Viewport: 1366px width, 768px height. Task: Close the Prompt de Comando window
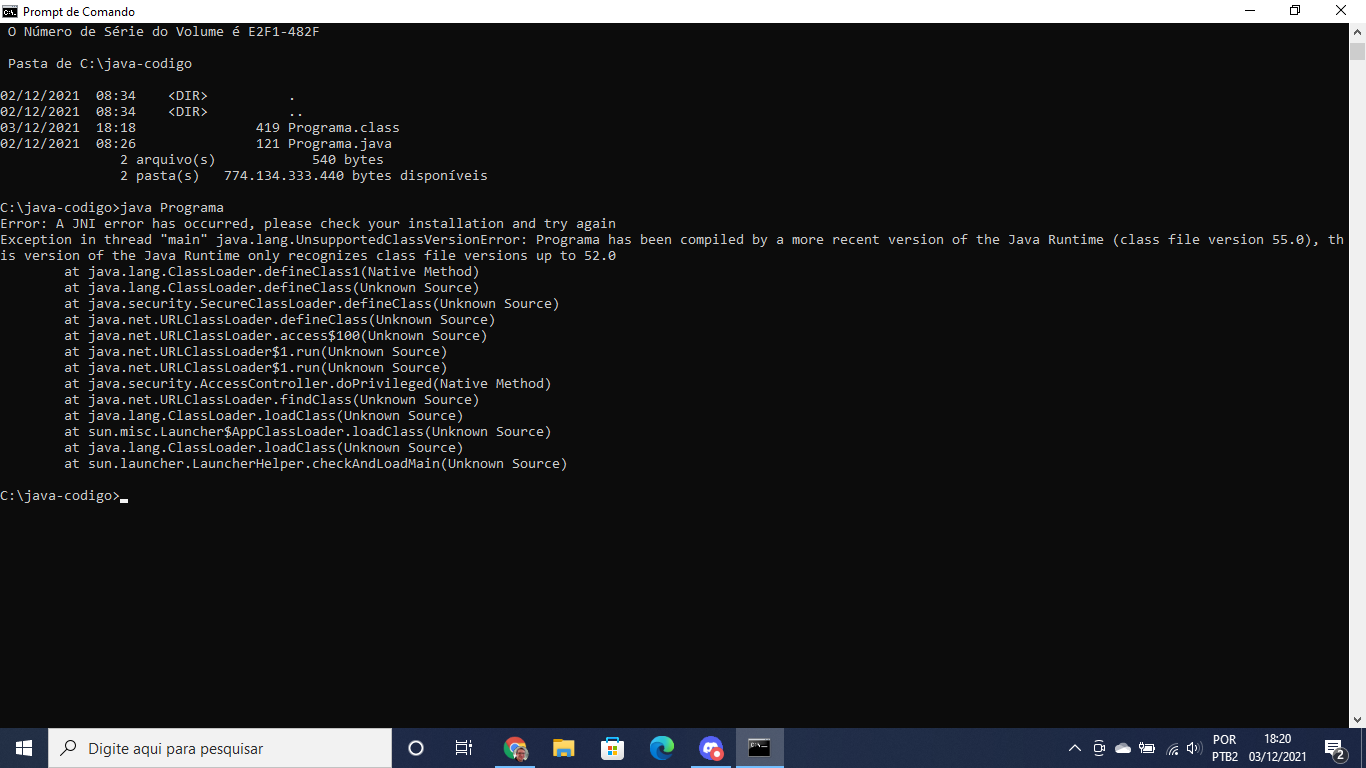tap(1342, 11)
